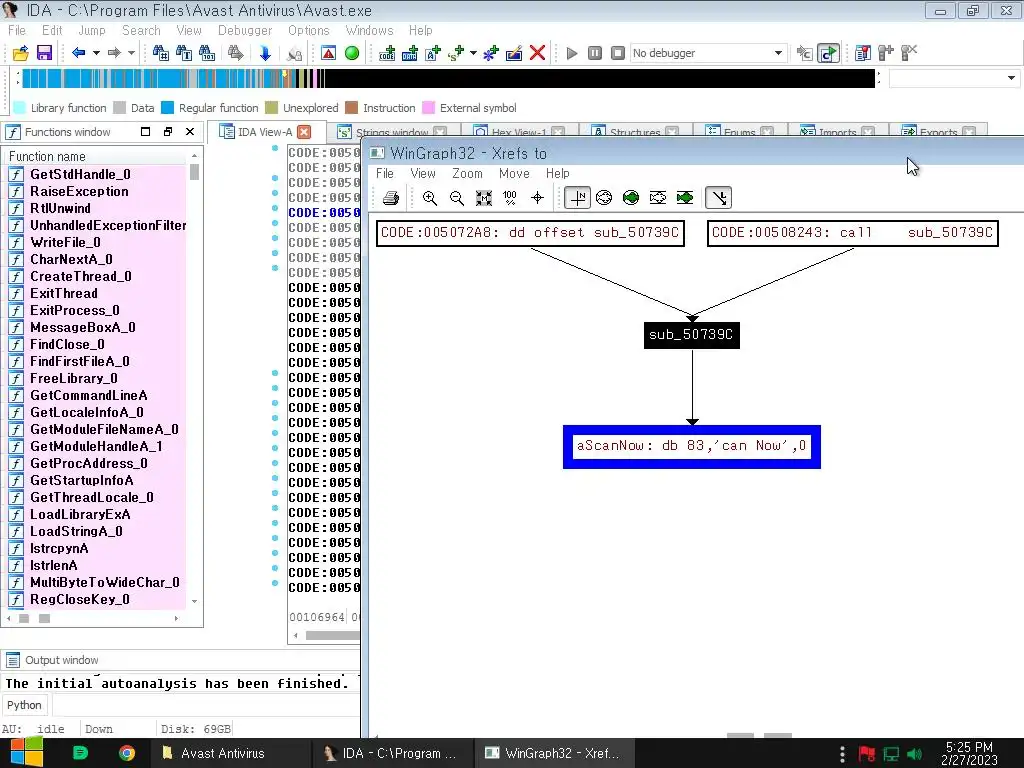Open the Options menu in IDA
This screenshot has width=1024, height=768.
coord(308,30)
